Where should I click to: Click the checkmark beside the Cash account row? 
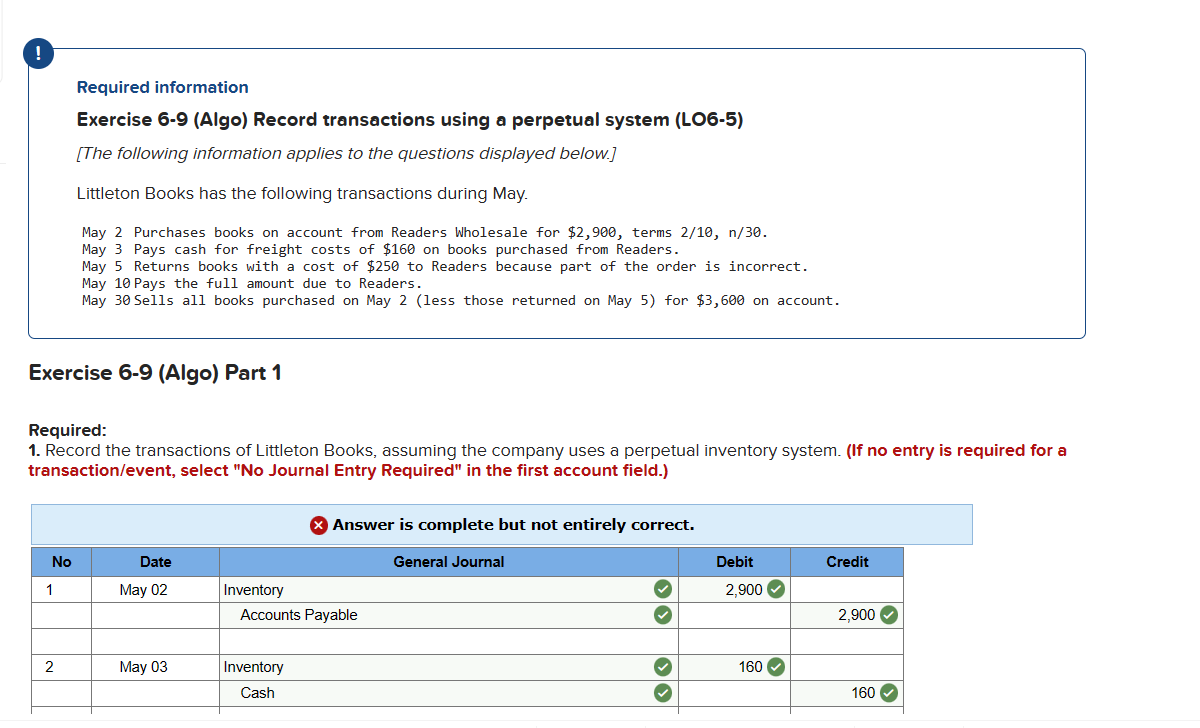click(662, 692)
